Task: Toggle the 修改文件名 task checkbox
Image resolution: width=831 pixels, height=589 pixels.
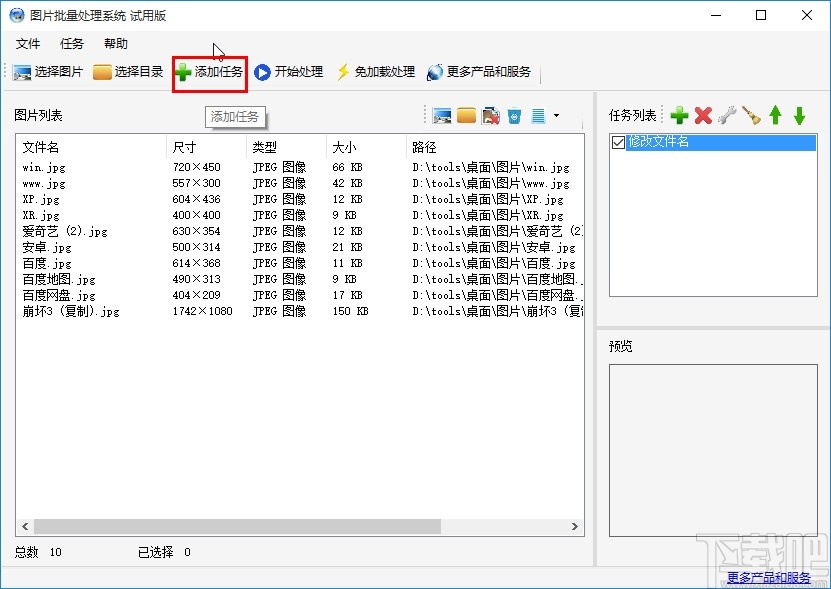Action: coord(619,143)
